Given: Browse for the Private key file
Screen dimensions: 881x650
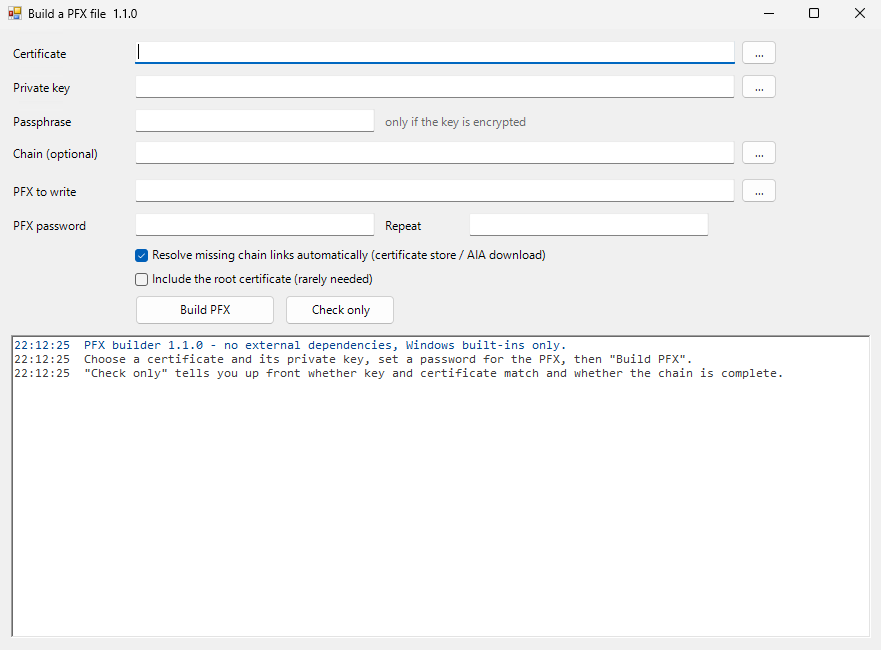Looking at the screenshot, I should click(x=759, y=87).
